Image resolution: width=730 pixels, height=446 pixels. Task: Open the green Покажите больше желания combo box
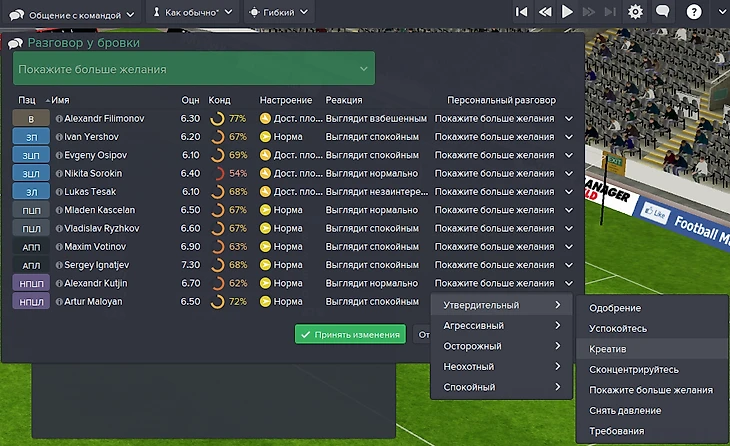pos(194,68)
